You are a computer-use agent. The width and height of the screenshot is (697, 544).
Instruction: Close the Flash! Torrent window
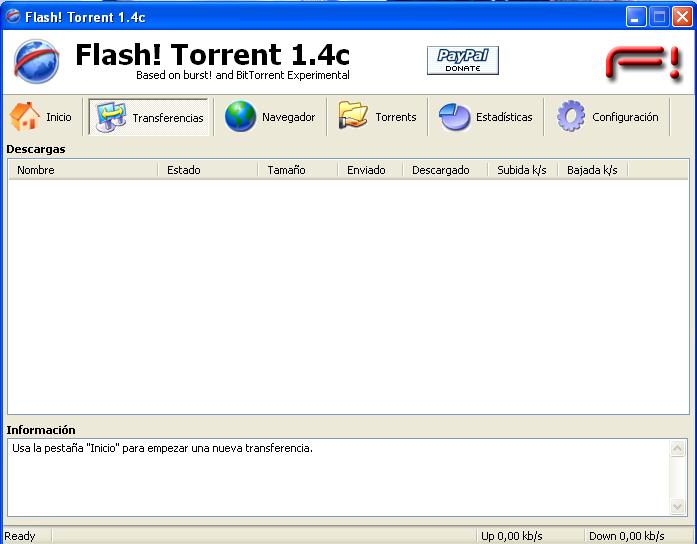682,17
